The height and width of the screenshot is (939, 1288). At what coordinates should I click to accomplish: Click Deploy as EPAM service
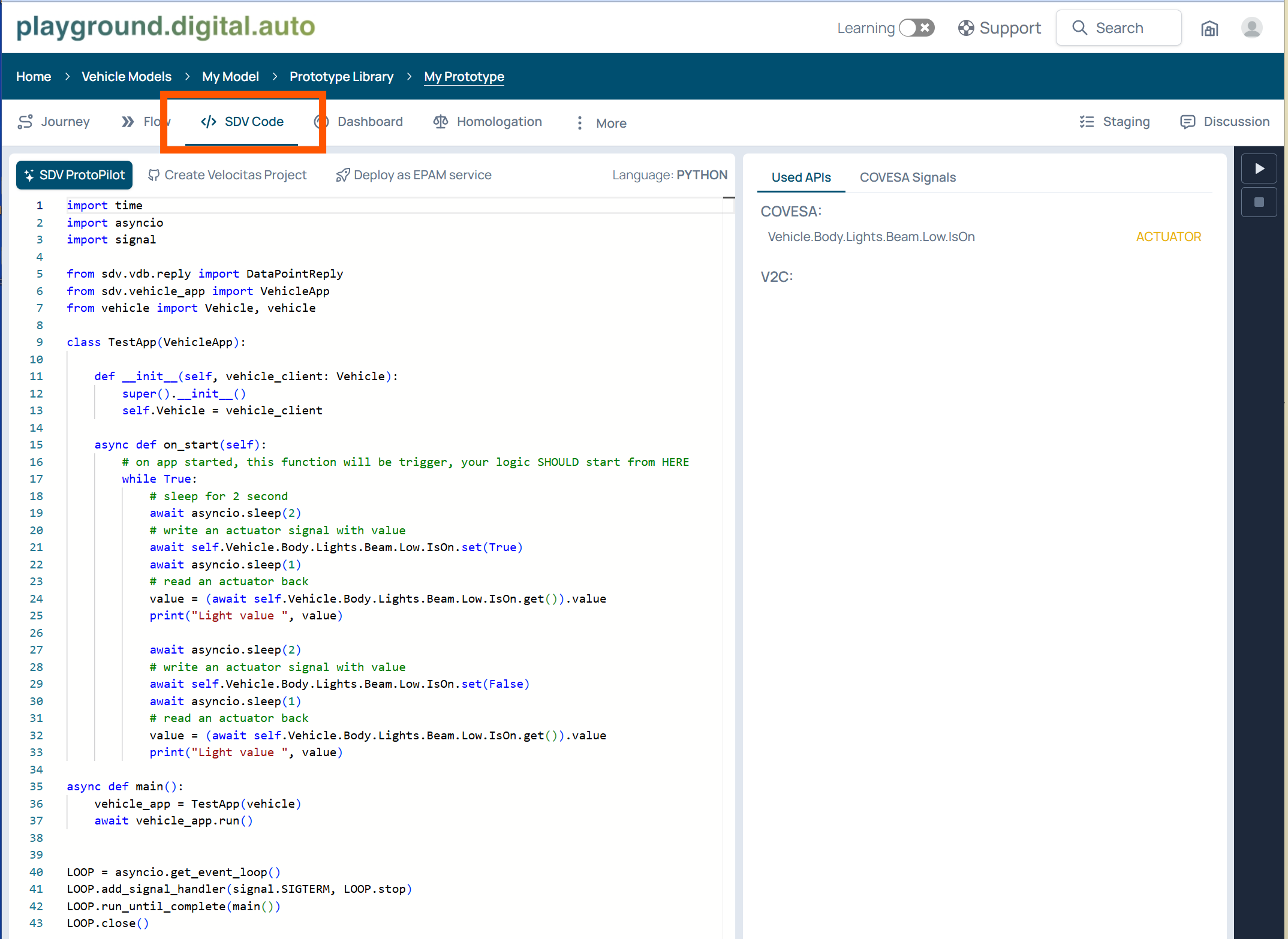click(x=414, y=175)
